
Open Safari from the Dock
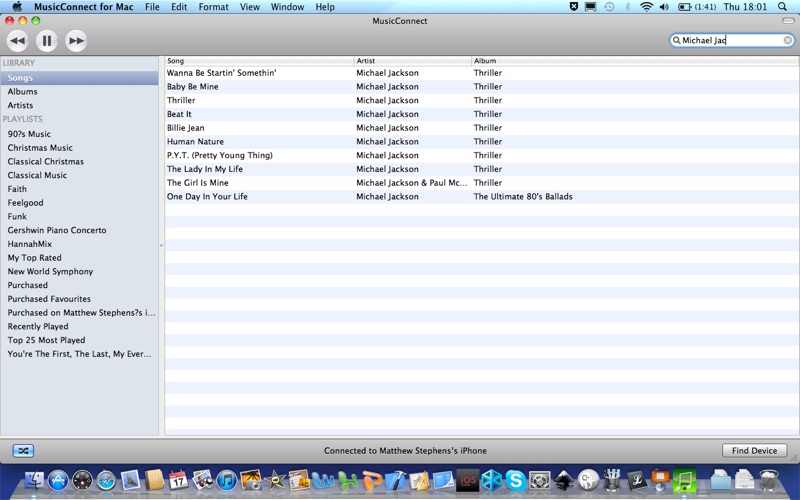[x=106, y=480]
